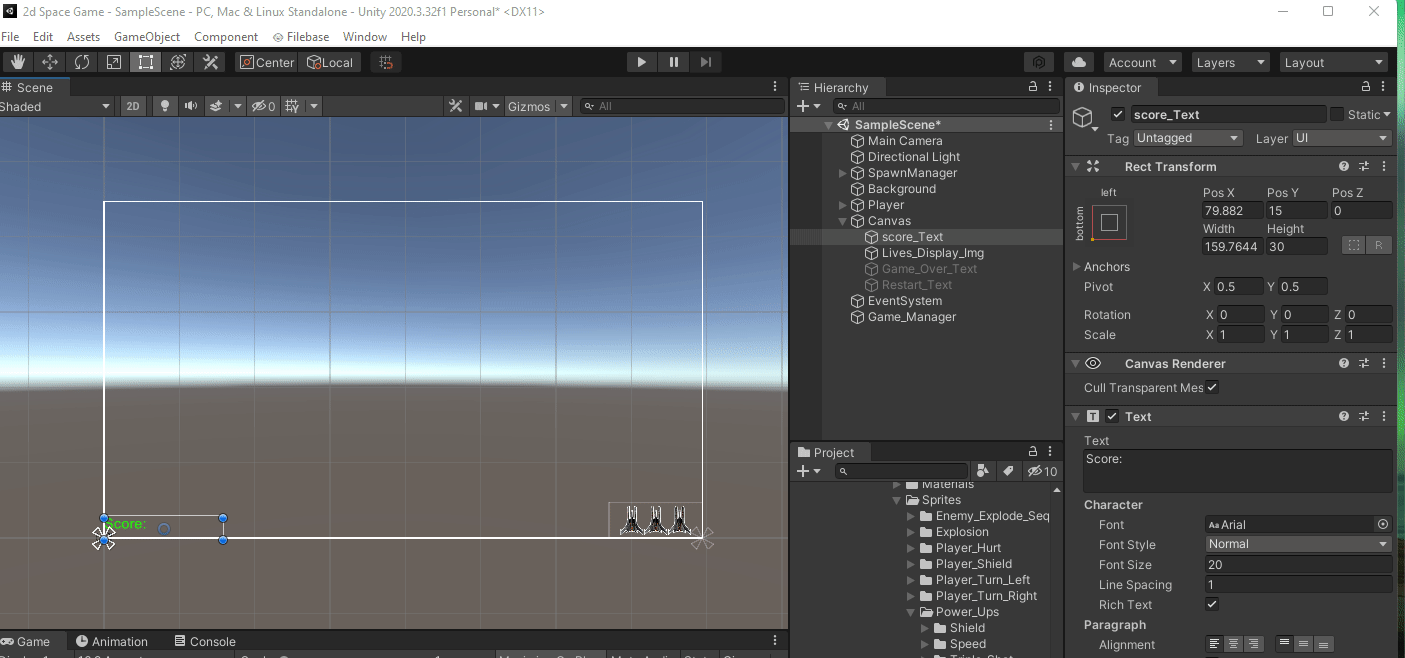Select the Move tool
This screenshot has width=1405, height=658.
tap(49, 61)
